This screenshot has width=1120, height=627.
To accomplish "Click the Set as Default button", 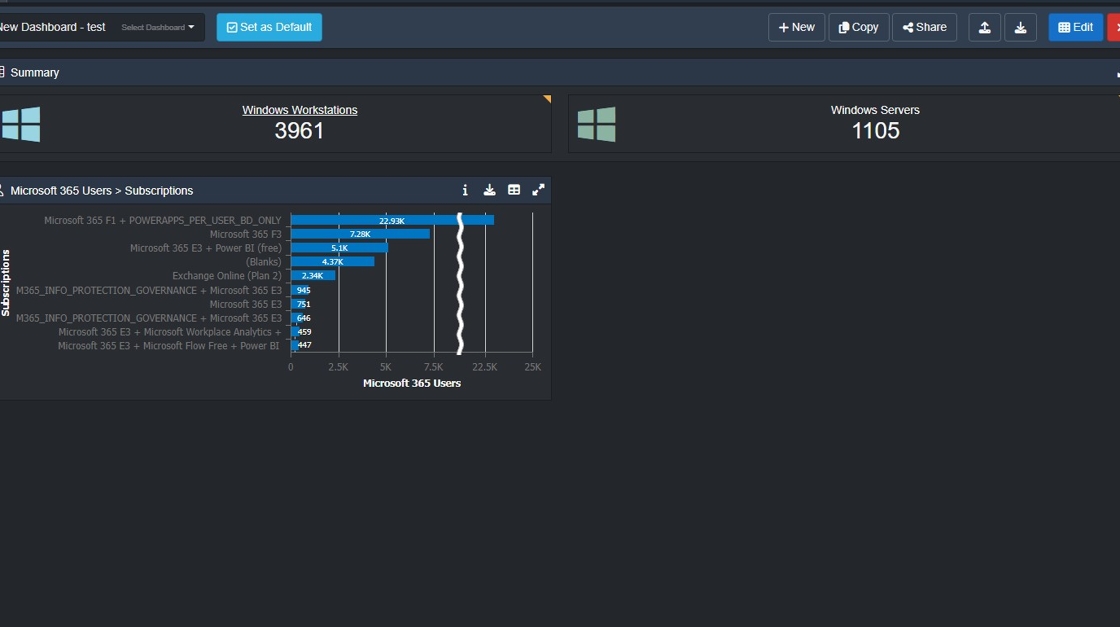I will pos(269,27).
